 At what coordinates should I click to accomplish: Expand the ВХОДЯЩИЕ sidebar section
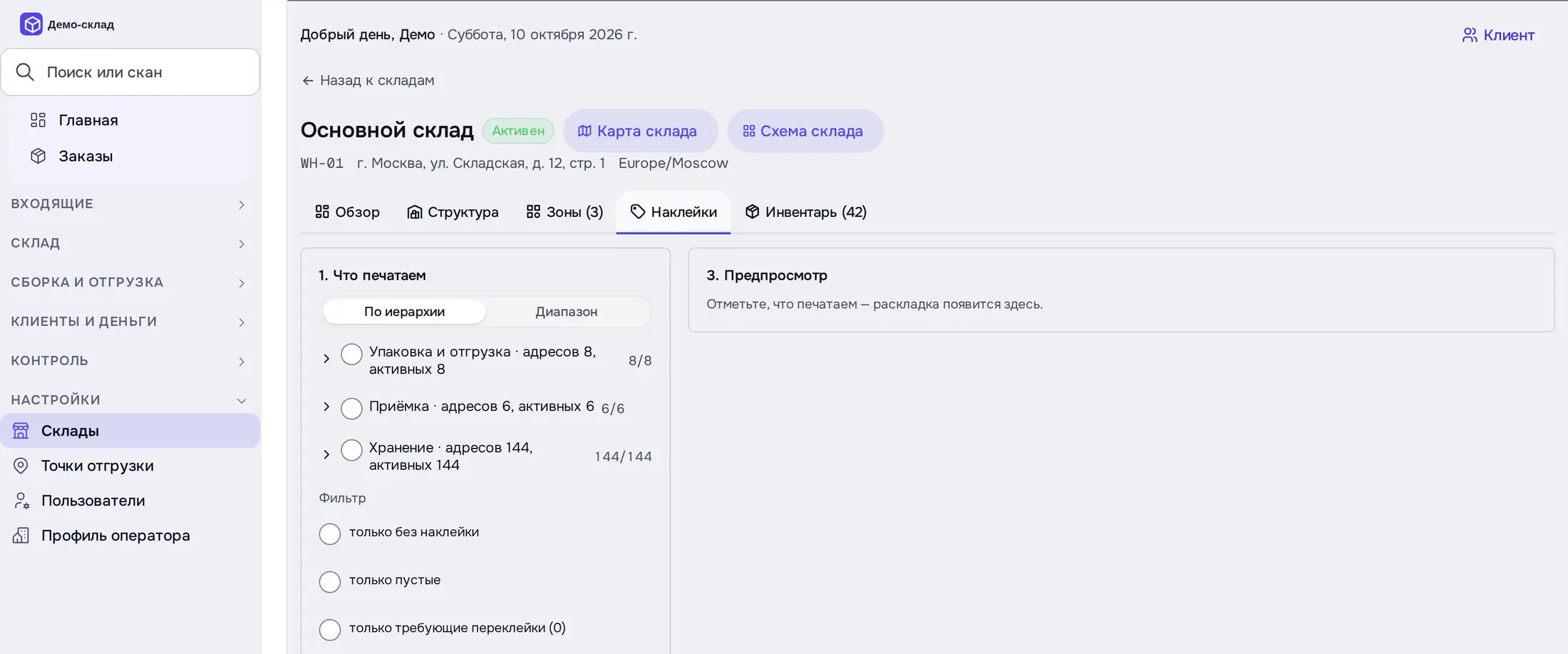(130, 204)
